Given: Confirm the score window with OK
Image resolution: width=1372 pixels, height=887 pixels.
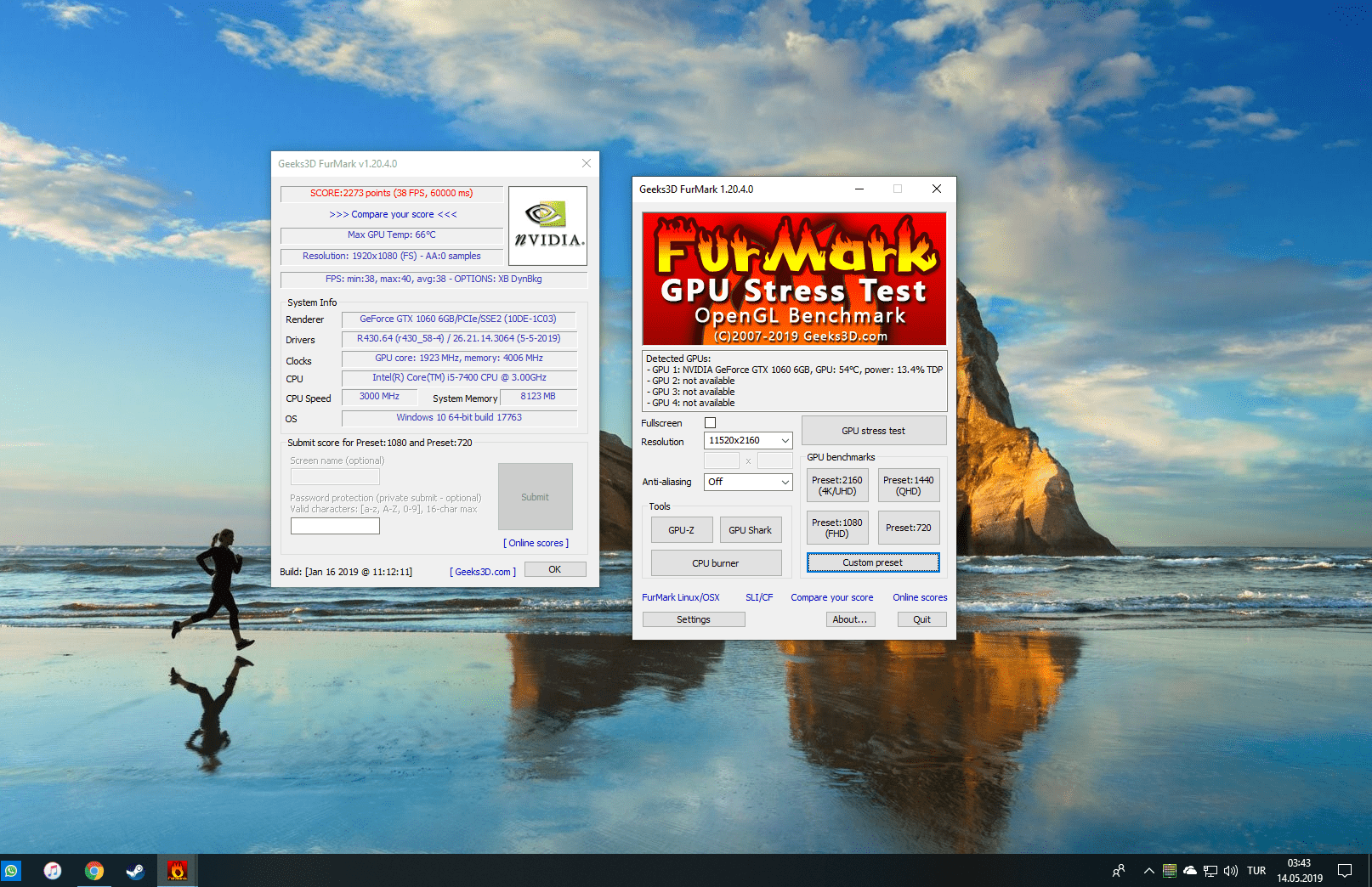Looking at the screenshot, I should coord(555,569).
